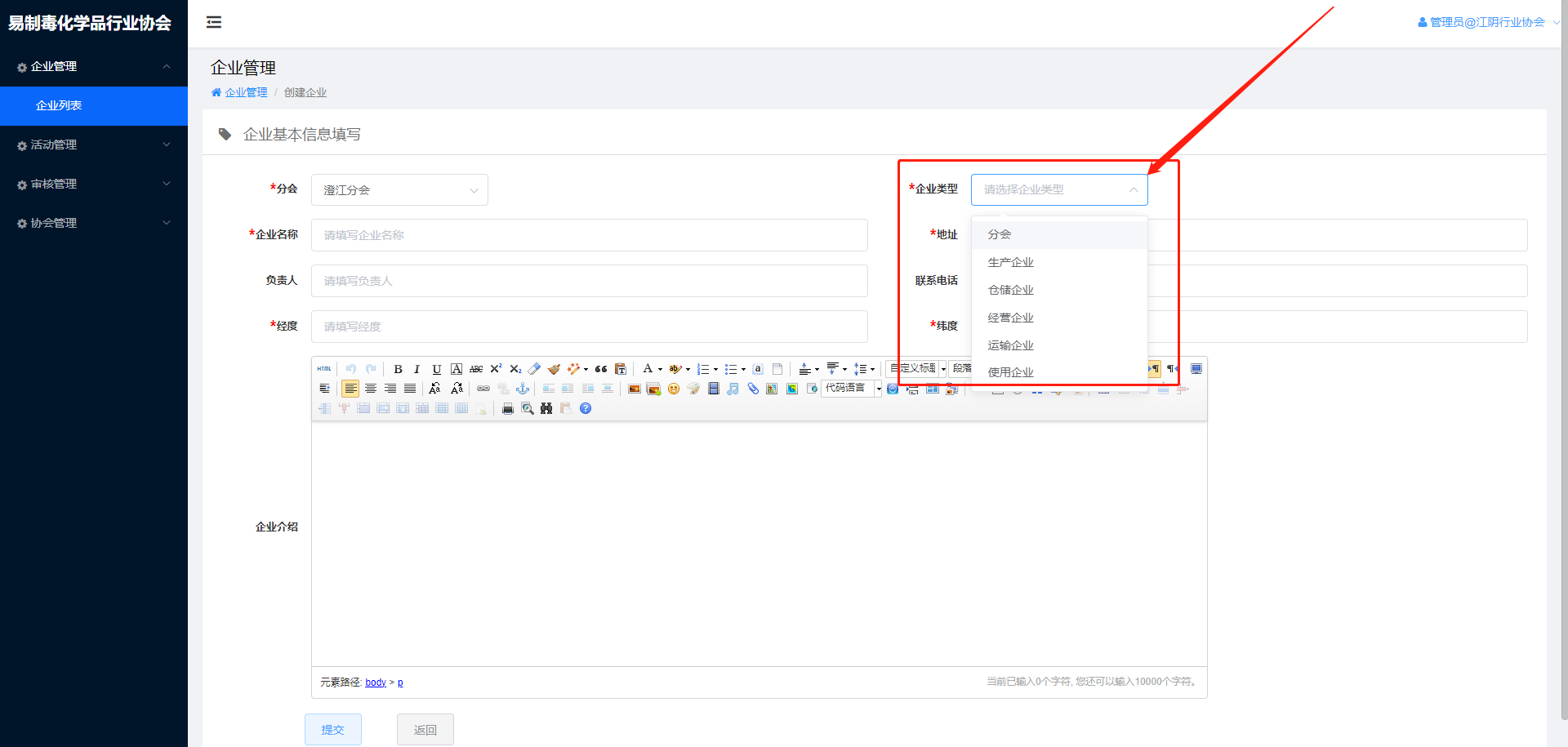Expand 协会管理 sidebar menu

(x=94, y=223)
